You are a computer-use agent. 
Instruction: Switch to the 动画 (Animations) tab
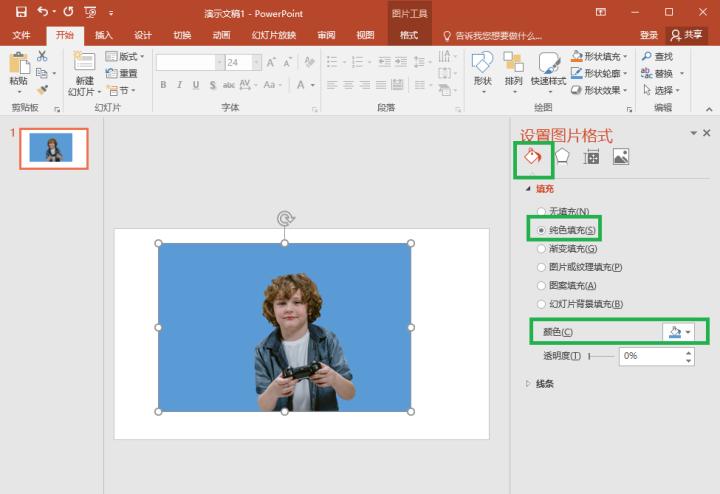pyautogui.click(x=221, y=35)
